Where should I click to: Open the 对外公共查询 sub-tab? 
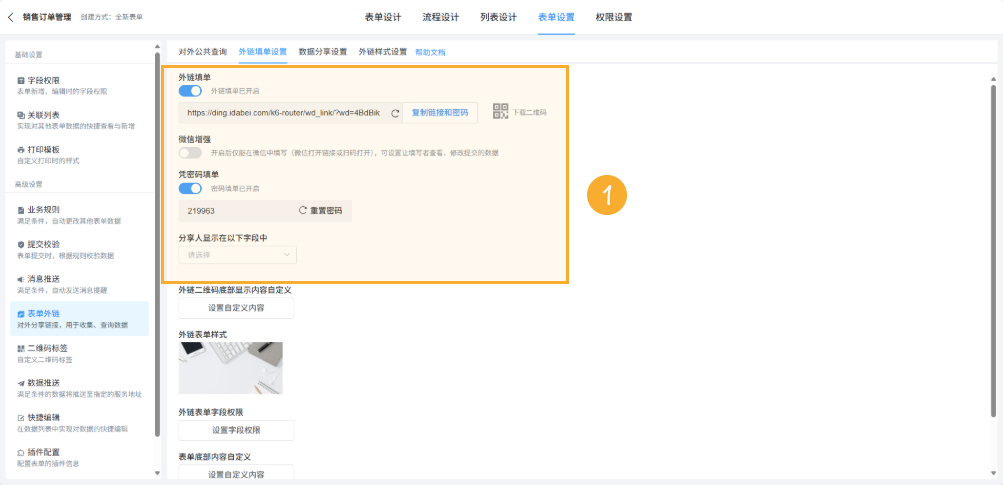click(x=202, y=52)
